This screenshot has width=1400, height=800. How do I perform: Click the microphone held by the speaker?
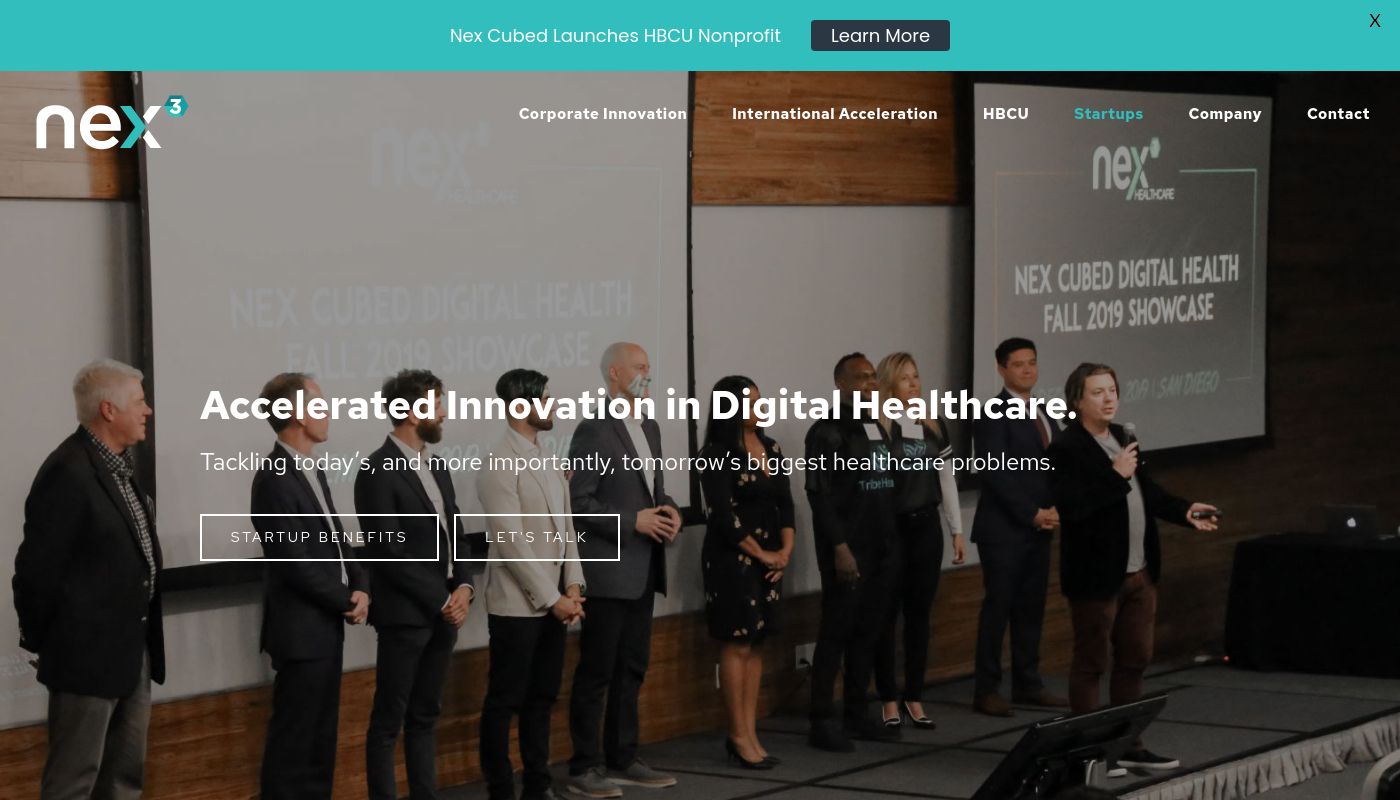click(x=1129, y=434)
